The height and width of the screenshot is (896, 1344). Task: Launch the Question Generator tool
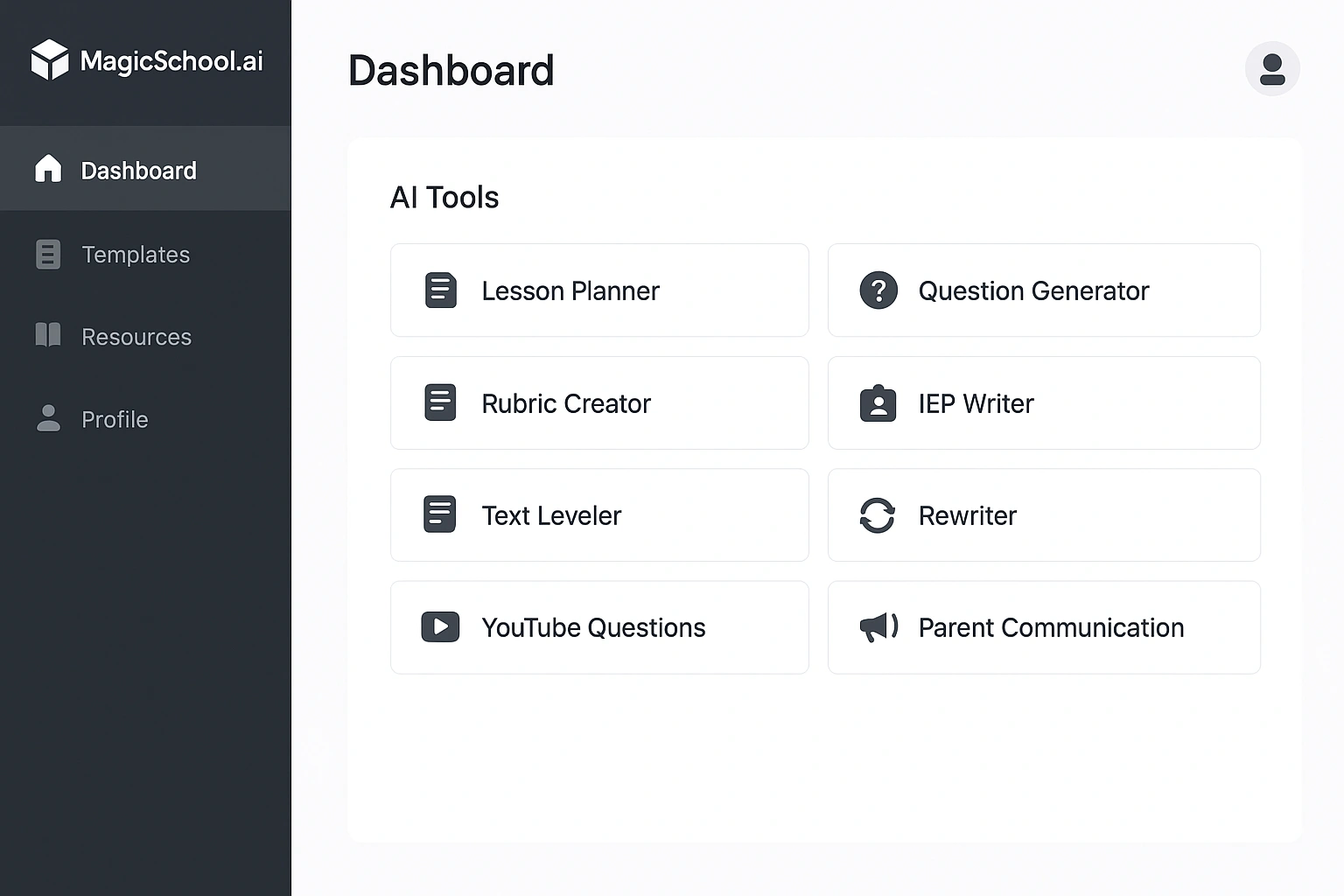(x=1043, y=290)
